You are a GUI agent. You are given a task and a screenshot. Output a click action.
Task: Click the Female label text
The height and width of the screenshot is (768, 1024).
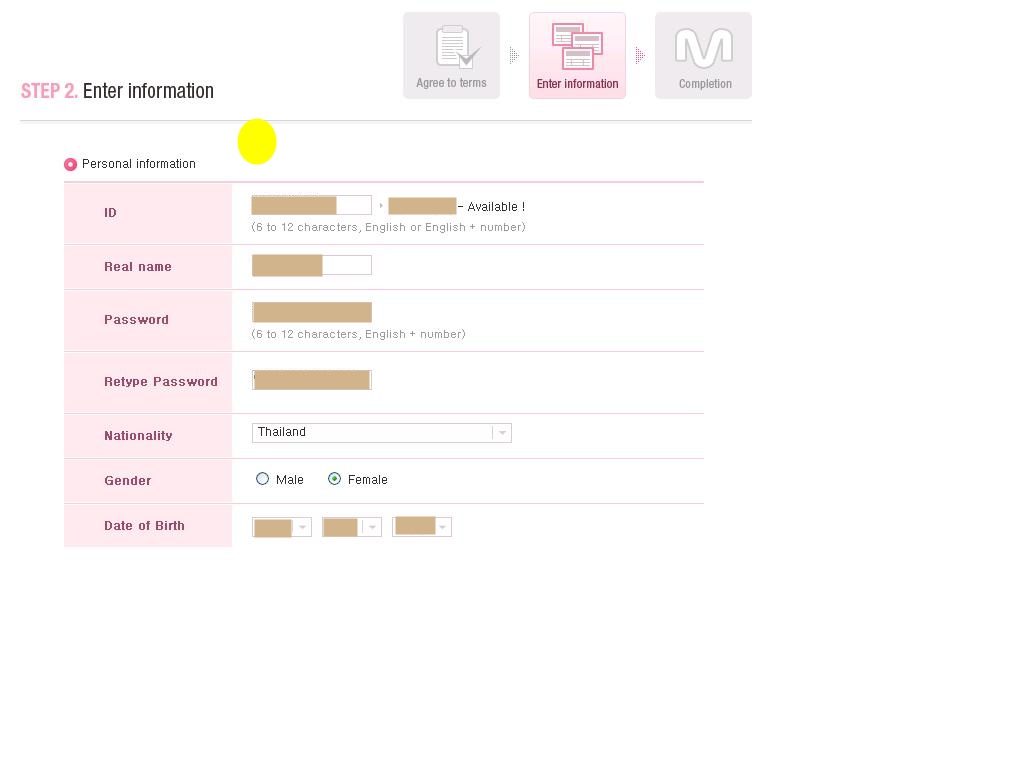coord(368,480)
